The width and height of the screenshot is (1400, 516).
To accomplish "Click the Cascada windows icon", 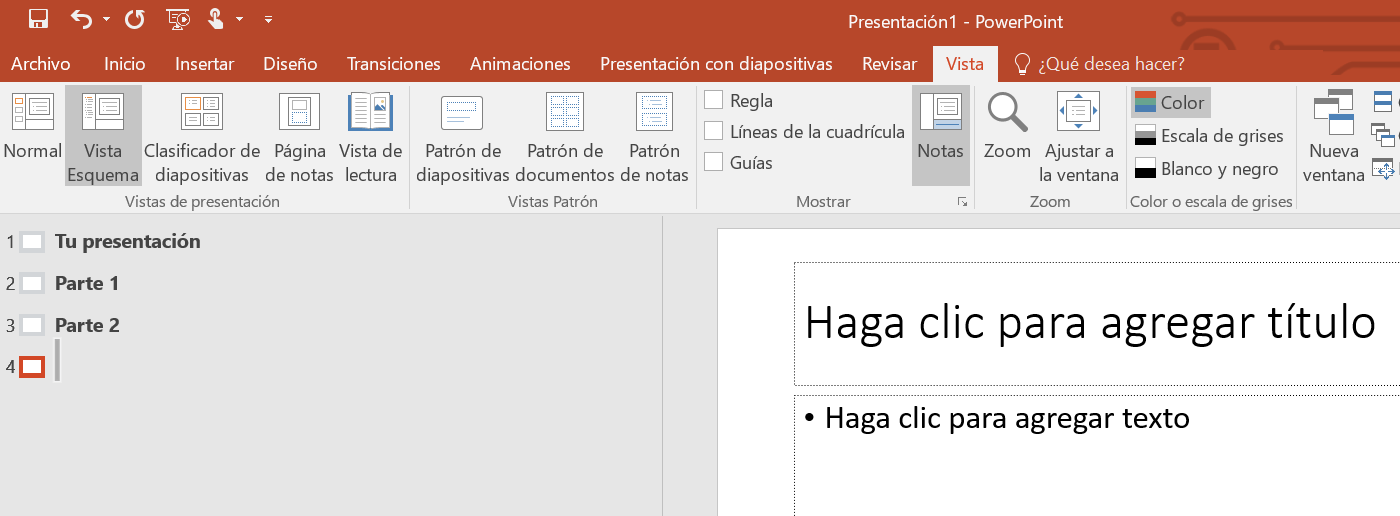I will point(1383,134).
